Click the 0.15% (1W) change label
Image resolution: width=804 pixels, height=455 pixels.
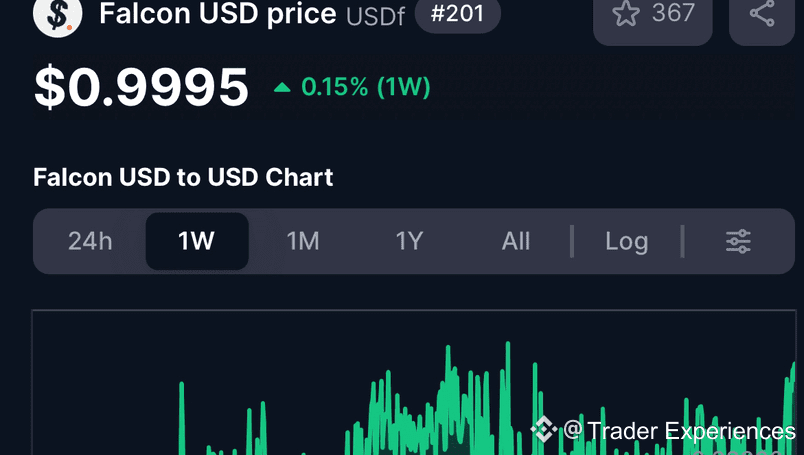(x=366, y=87)
